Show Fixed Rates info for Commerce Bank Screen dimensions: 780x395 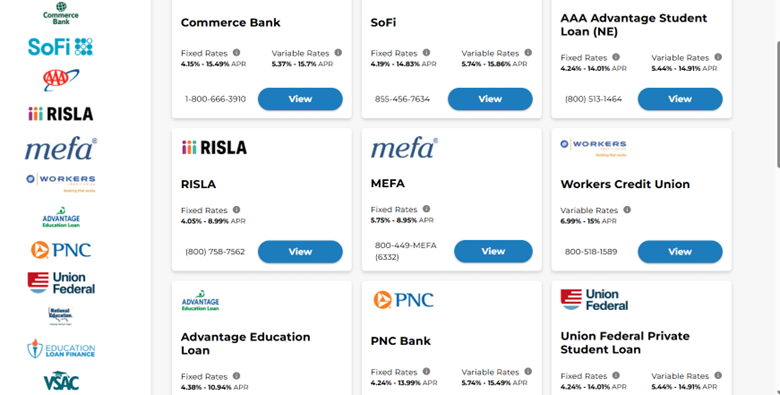[x=236, y=53]
